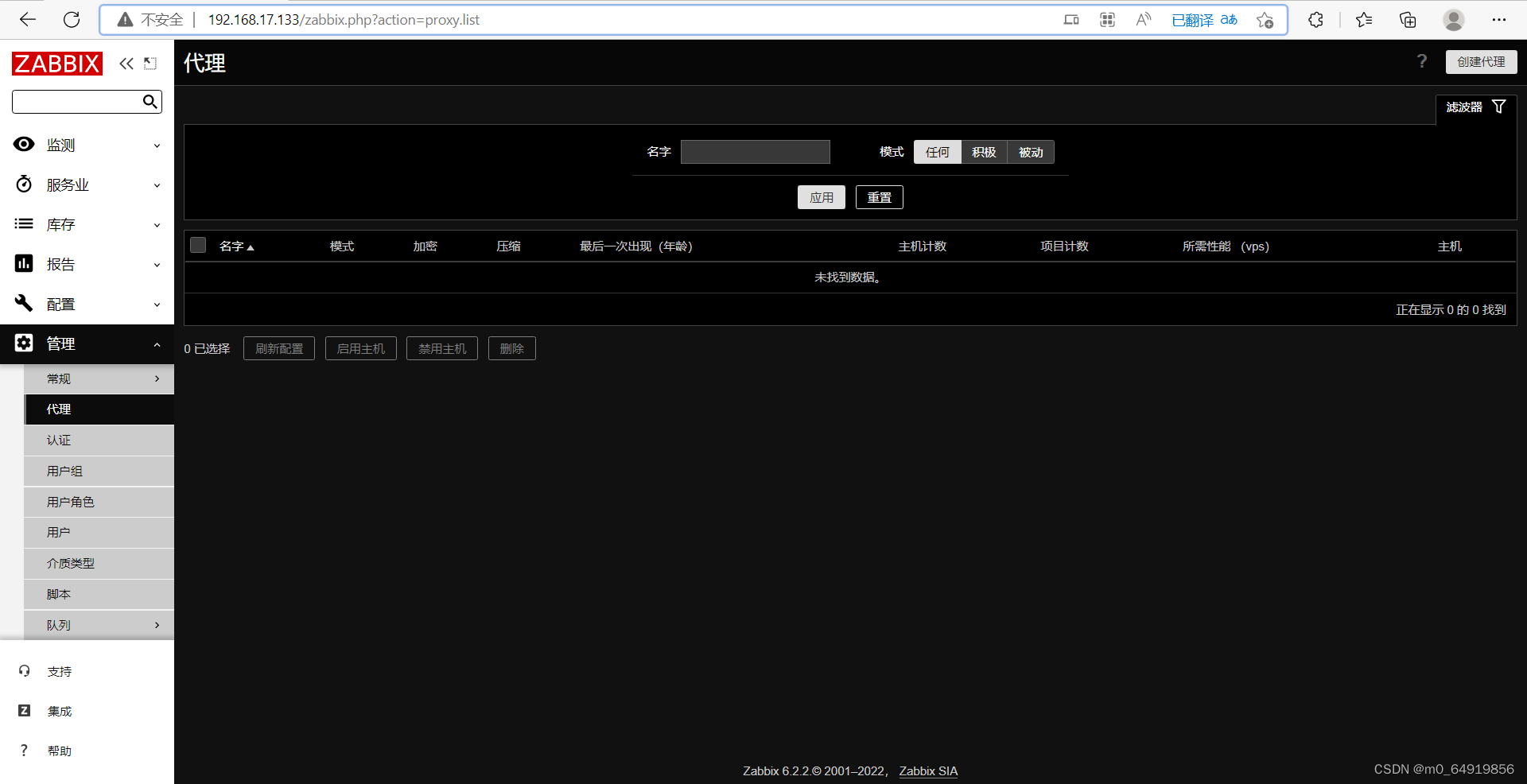The width and height of the screenshot is (1527, 784).
Task: Open browser favorites star-list icon
Action: coord(1364,20)
